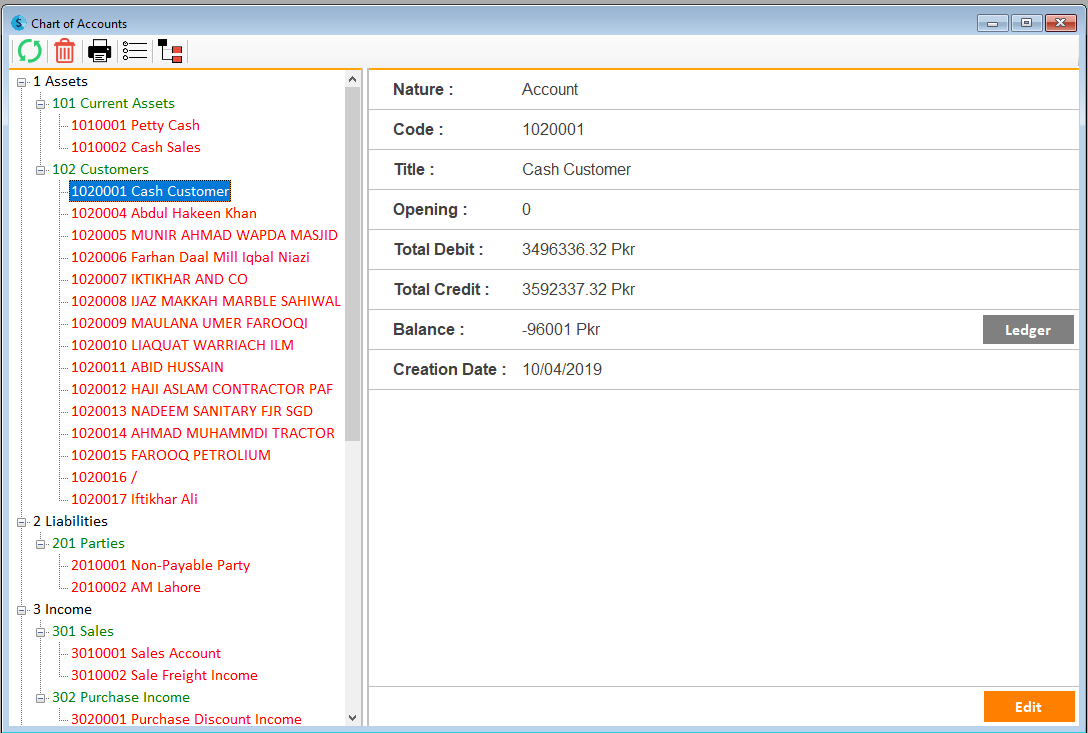Collapse the 302 Purchase Income node
This screenshot has height=733, width=1088.
(x=40, y=698)
